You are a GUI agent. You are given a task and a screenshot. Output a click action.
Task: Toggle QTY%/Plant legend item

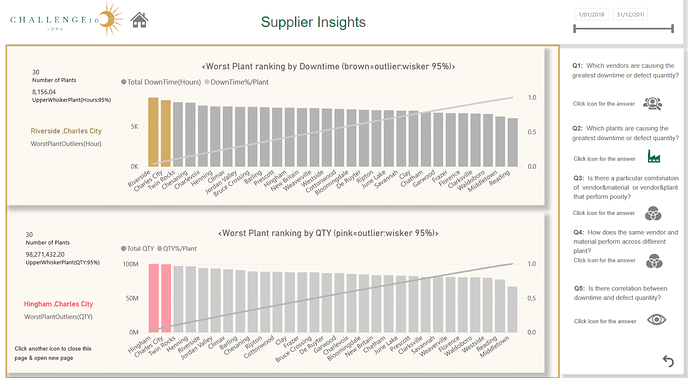177,248
